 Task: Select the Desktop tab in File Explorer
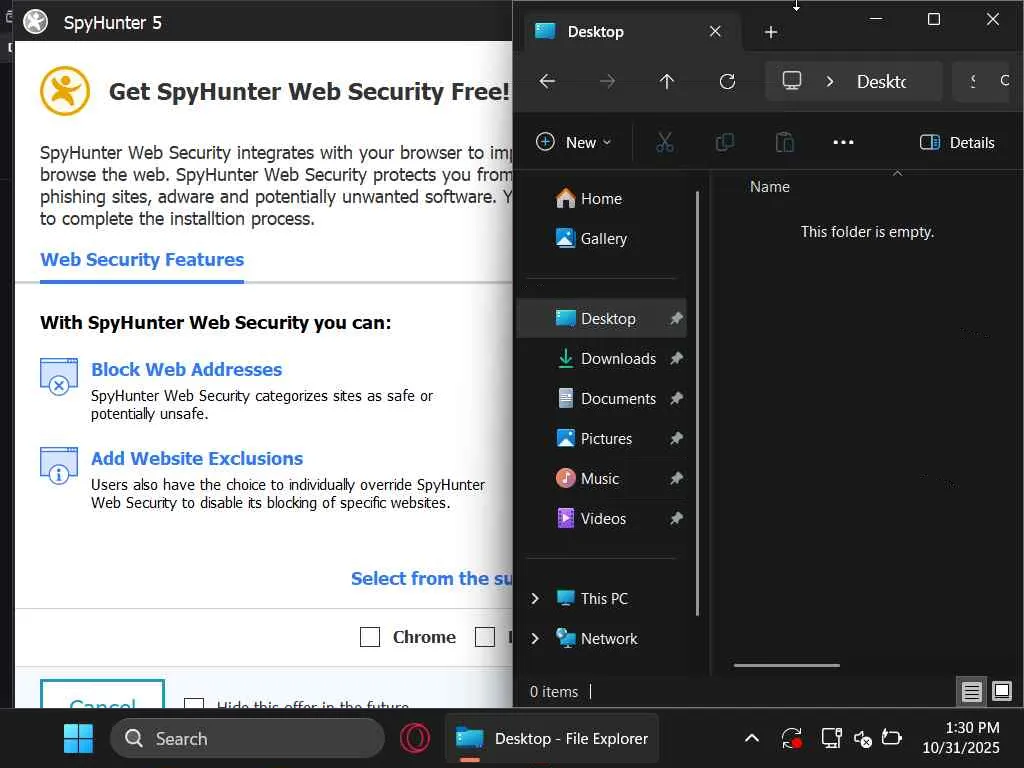point(632,31)
